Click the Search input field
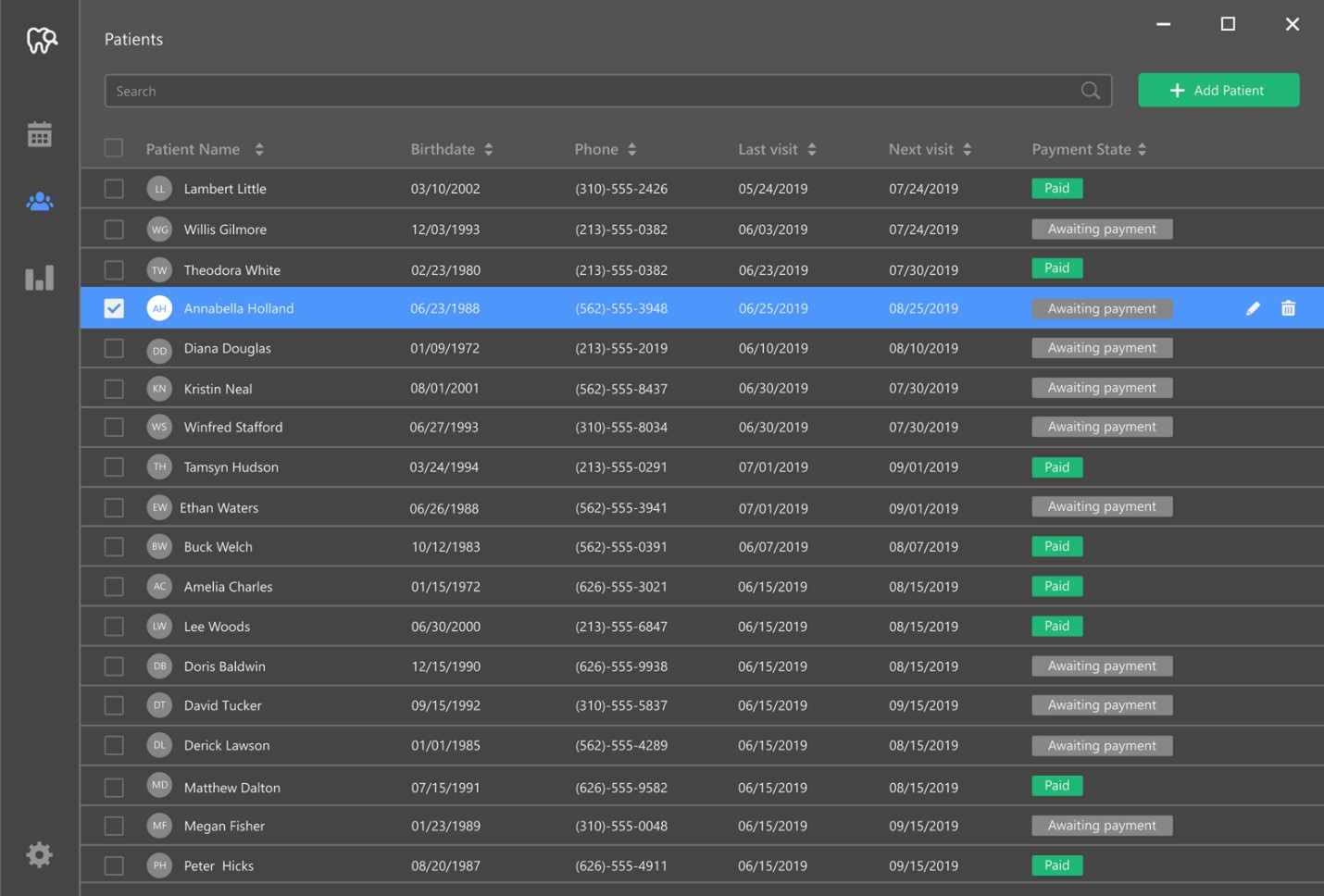The image size is (1324, 896). (x=593, y=91)
